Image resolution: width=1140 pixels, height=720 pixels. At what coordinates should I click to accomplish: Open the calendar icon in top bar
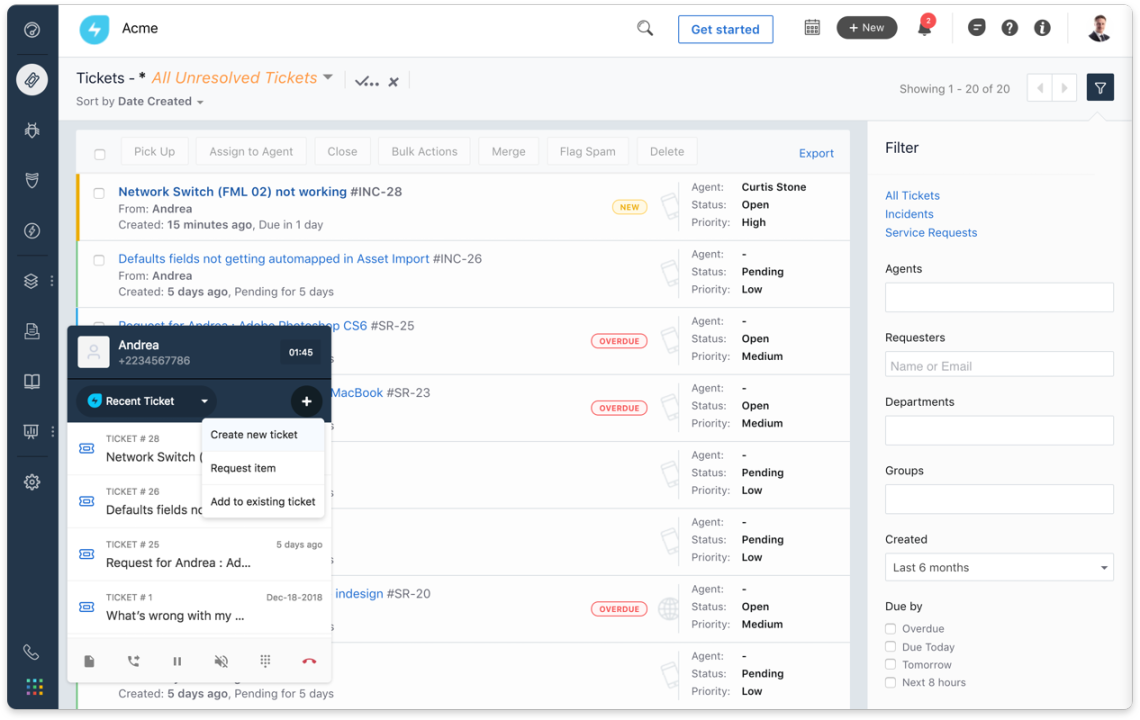point(812,28)
